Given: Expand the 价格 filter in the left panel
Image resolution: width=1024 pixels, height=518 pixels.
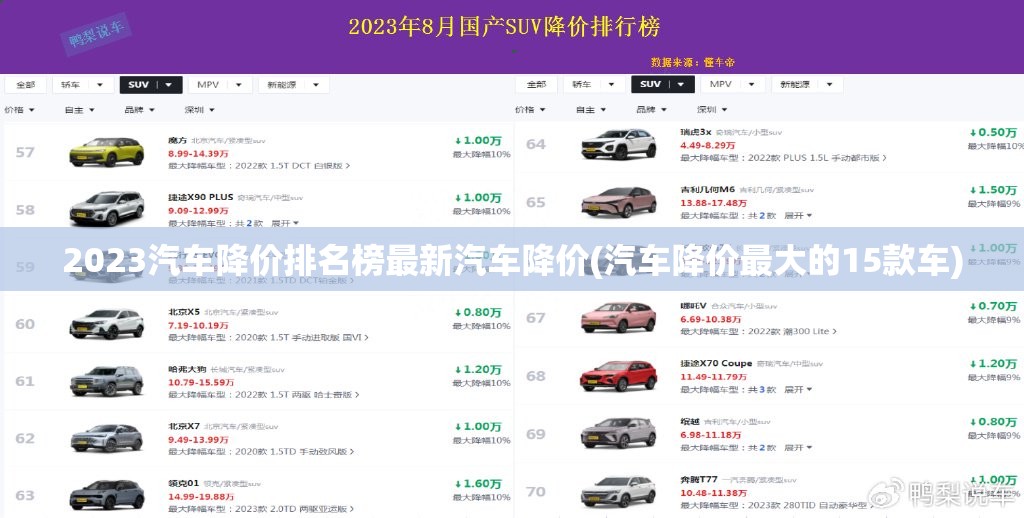Looking at the screenshot, I should click(x=20, y=110).
